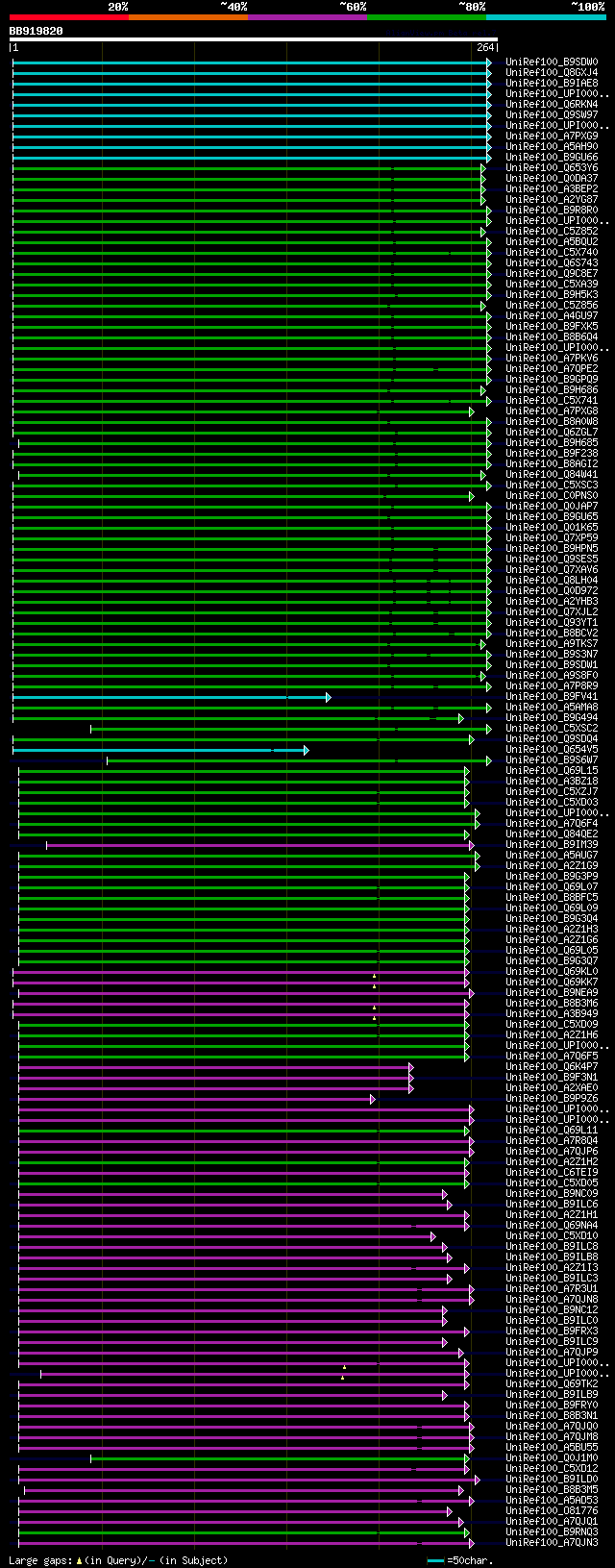
Task: Click the green ~80% identity legend segment
Action: [x=427, y=17]
